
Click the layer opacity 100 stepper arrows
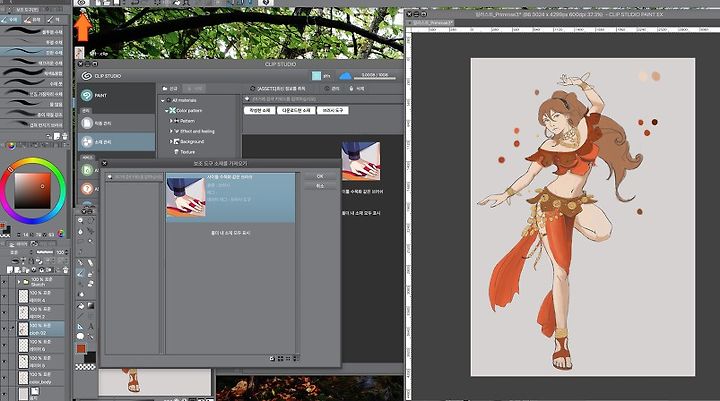click(68, 252)
